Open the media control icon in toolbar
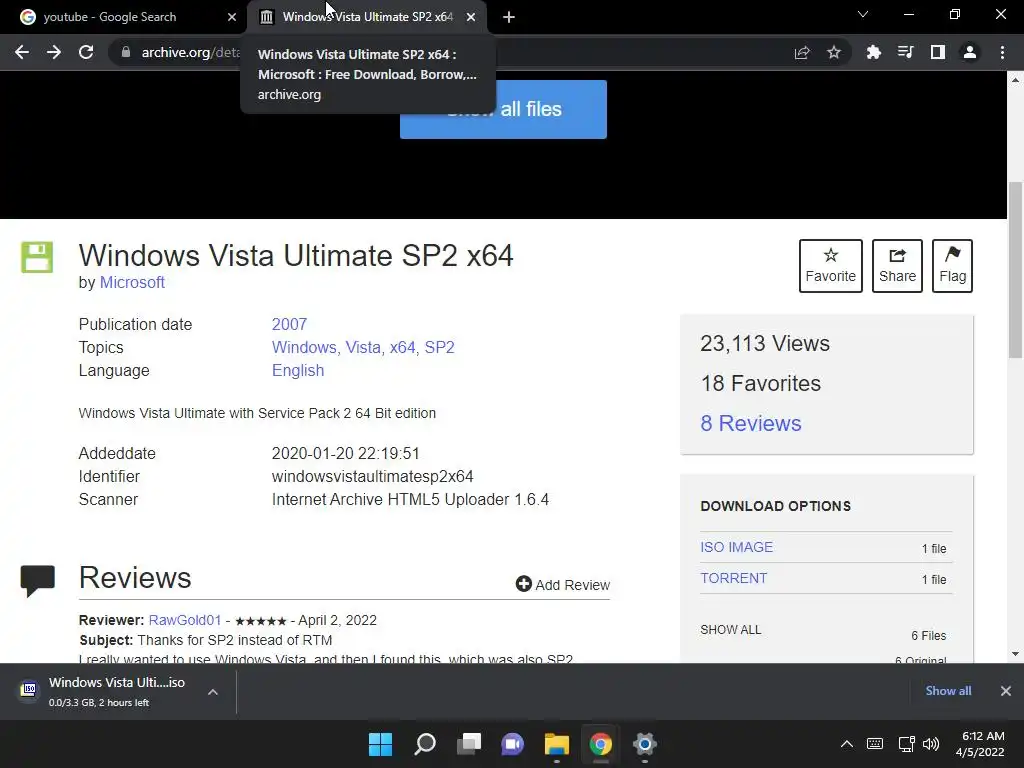 [905, 52]
